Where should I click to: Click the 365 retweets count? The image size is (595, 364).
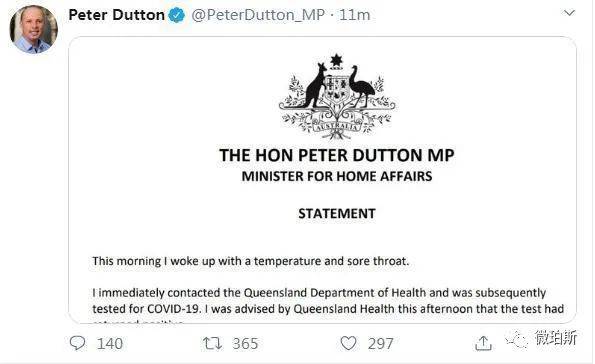click(245, 344)
